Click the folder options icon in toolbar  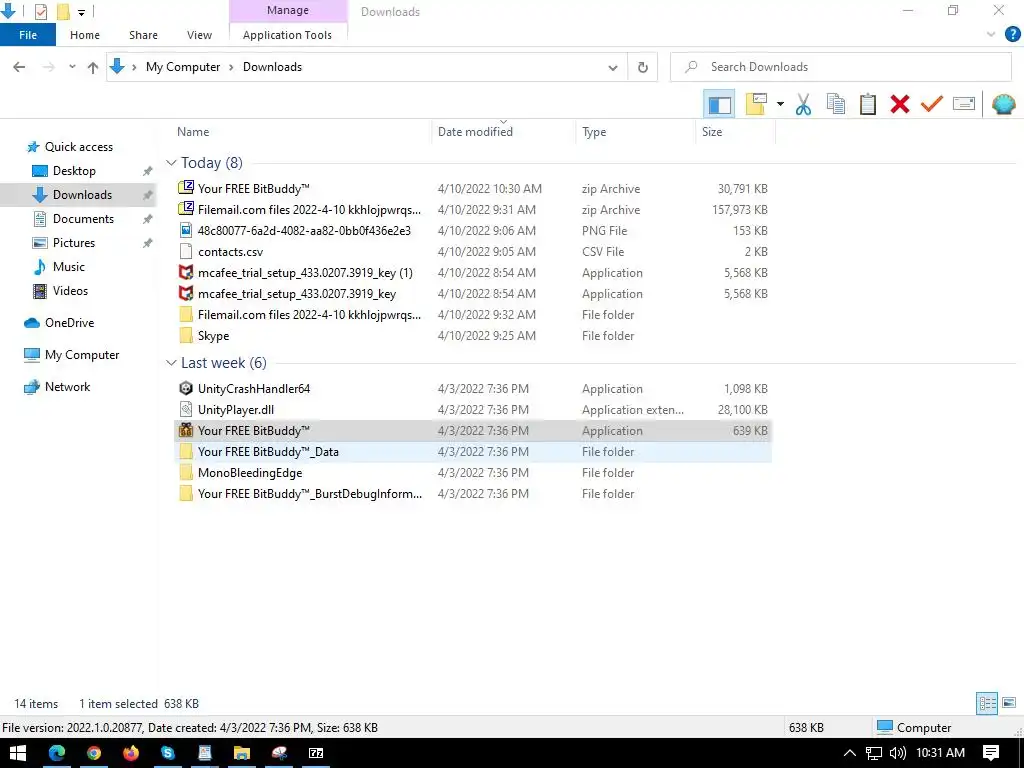756,104
